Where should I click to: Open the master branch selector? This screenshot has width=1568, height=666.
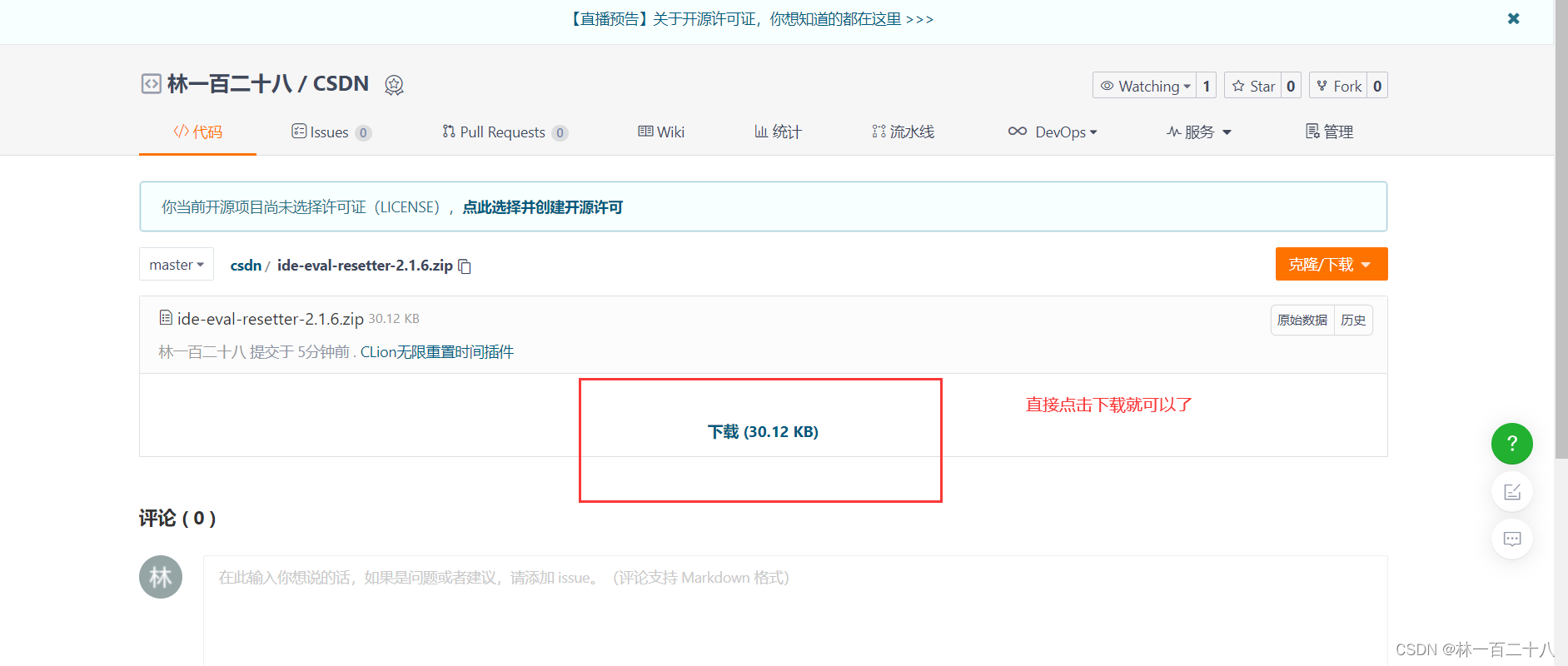(177, 265)
